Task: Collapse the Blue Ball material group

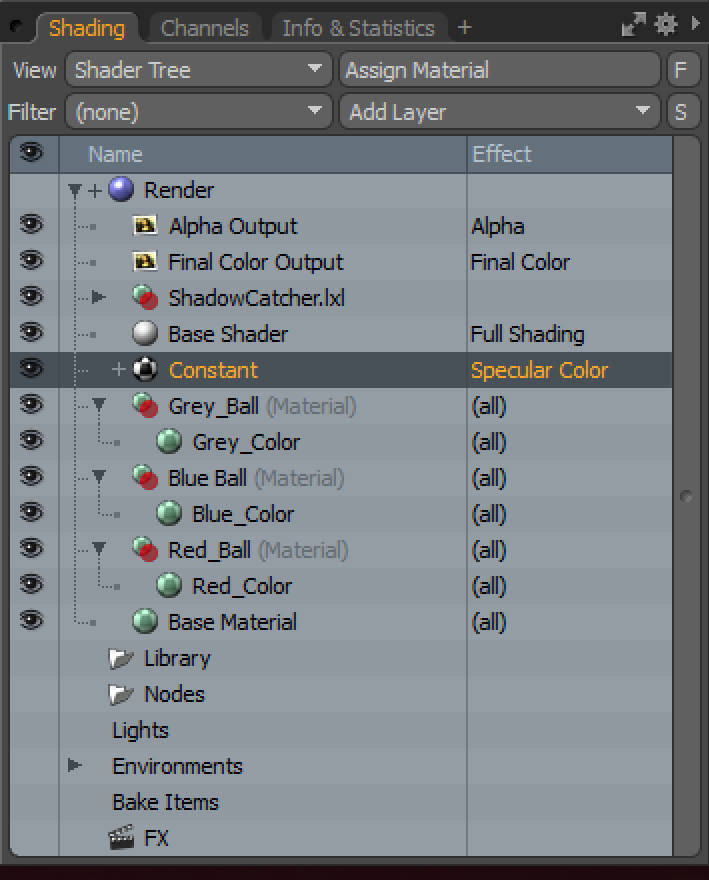Action: click(x=99, y=478)
